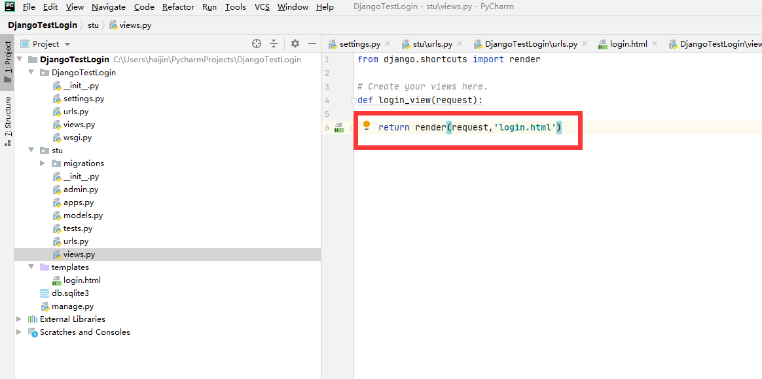762x379 pixels.
Task: Expand External Libraries
Action: (x=19, y=319)
